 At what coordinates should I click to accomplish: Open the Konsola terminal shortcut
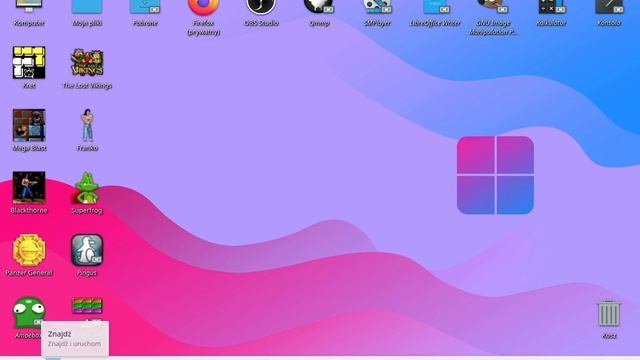(609, 6)
